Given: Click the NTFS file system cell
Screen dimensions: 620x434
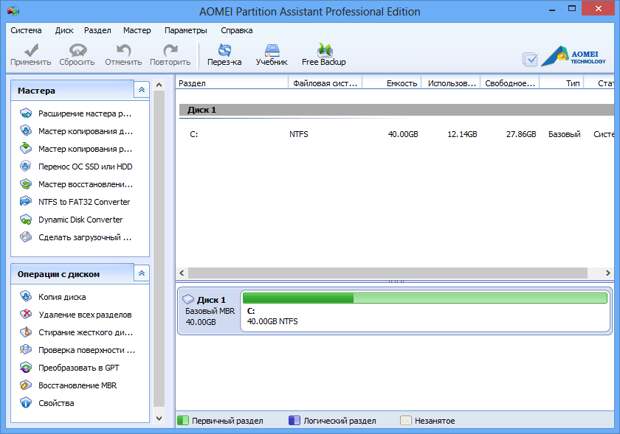Looking at the screenshot, I should 299,134.
